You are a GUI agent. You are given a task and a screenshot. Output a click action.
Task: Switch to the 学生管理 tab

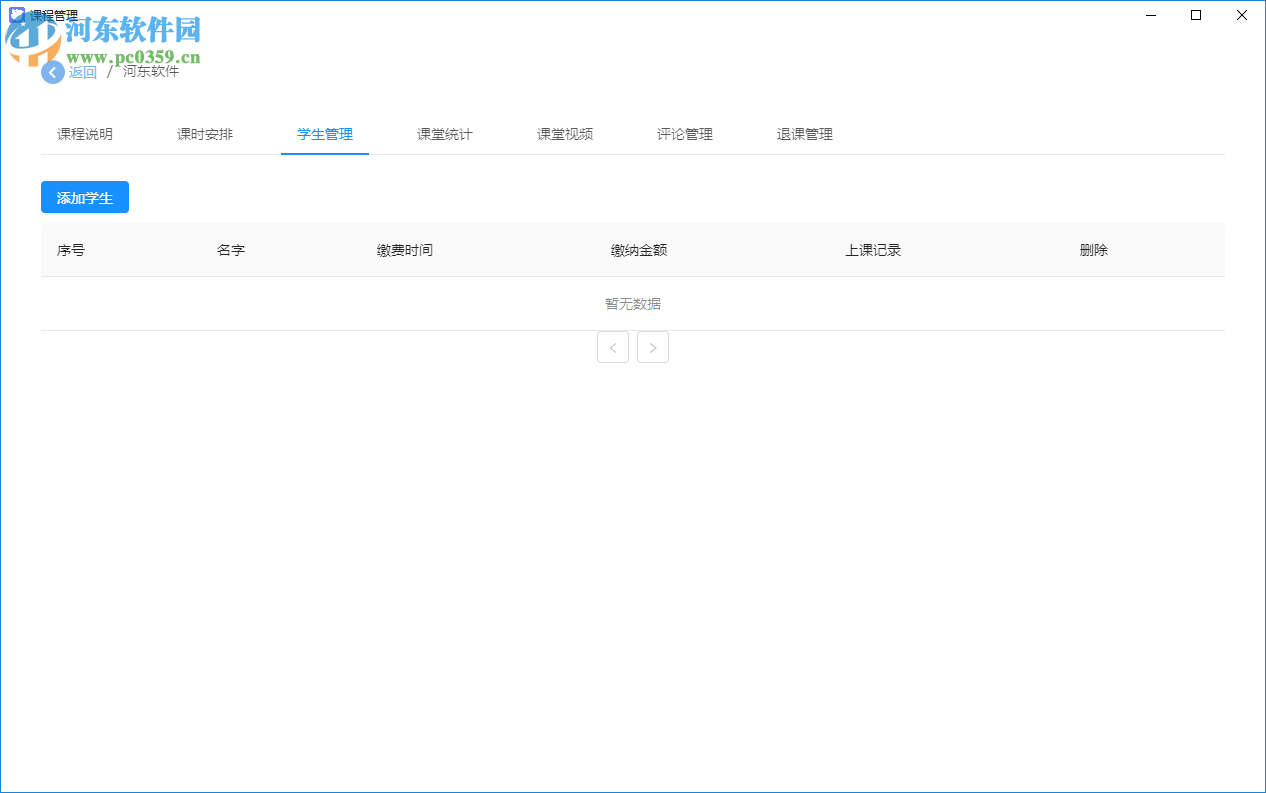pyautogui.click(x=324, y=133)
